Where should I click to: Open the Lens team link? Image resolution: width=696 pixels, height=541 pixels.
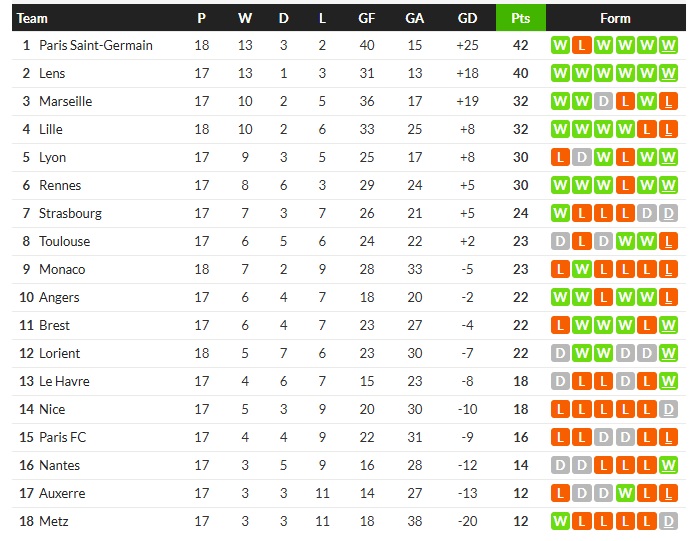point(53,73)
